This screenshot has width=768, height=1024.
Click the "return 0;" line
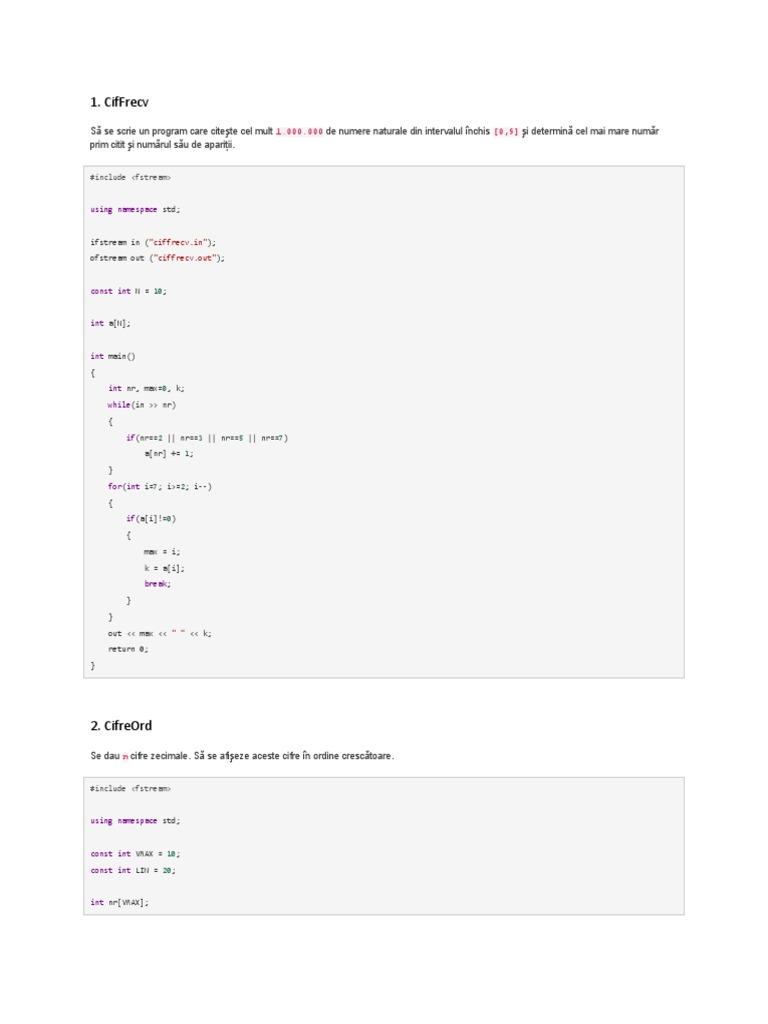coord(127,649)
